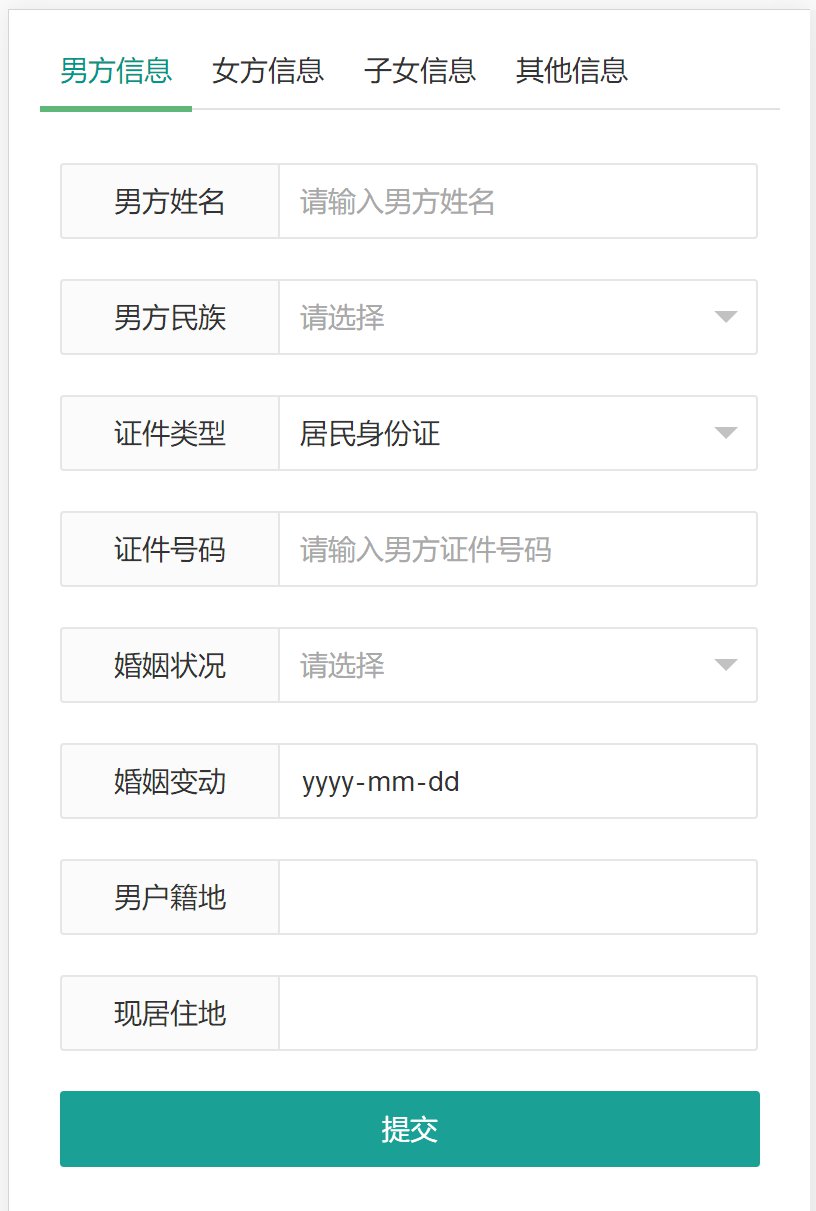This screenshot has height=1211, width=816.
Task: Open the 证件类型 dropdown arrow
Action: (x=726, y=433)
